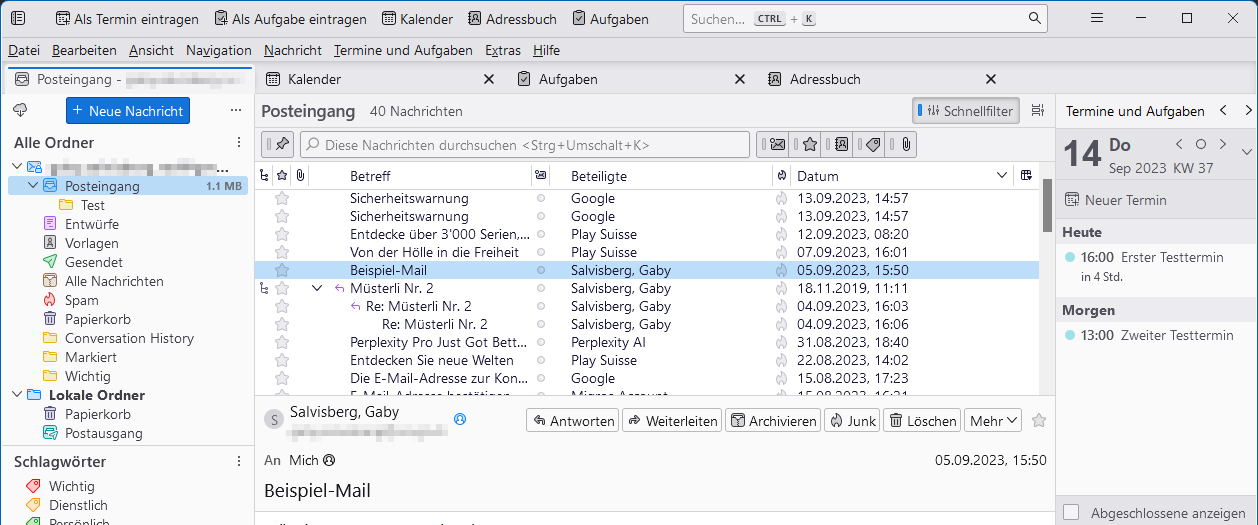This screenshot has width=1258, height=525.
Task: Toggle the starred messages quick filter
Action: (x=809, y=145)
